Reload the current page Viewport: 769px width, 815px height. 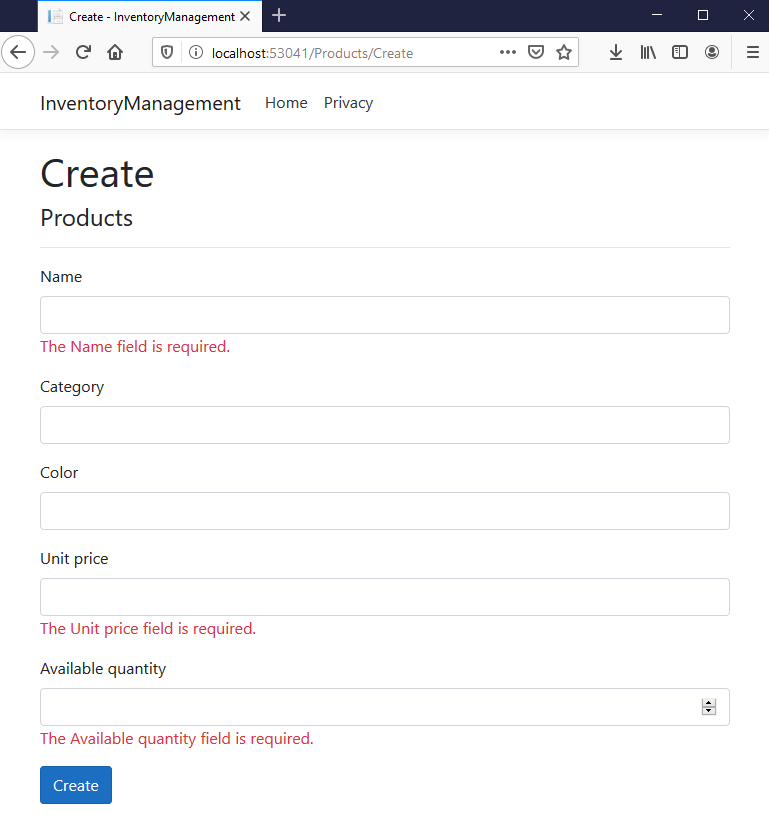pos(84,52)
